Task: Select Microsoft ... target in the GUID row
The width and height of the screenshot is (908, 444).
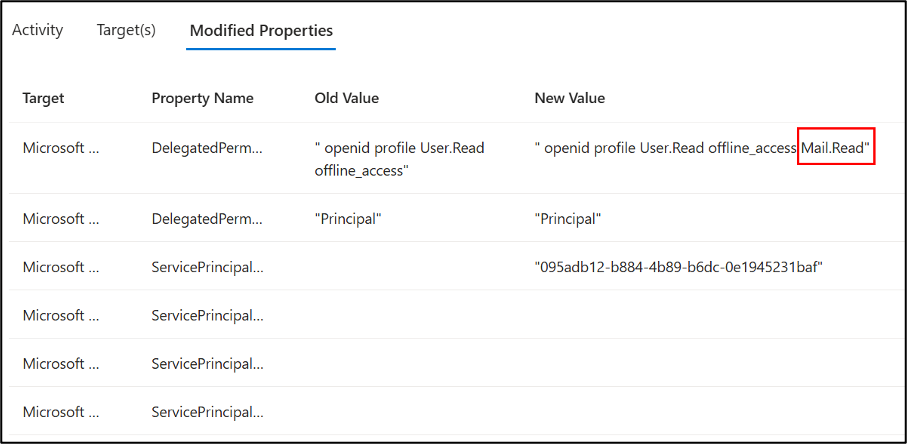Action: coord(61,267)
